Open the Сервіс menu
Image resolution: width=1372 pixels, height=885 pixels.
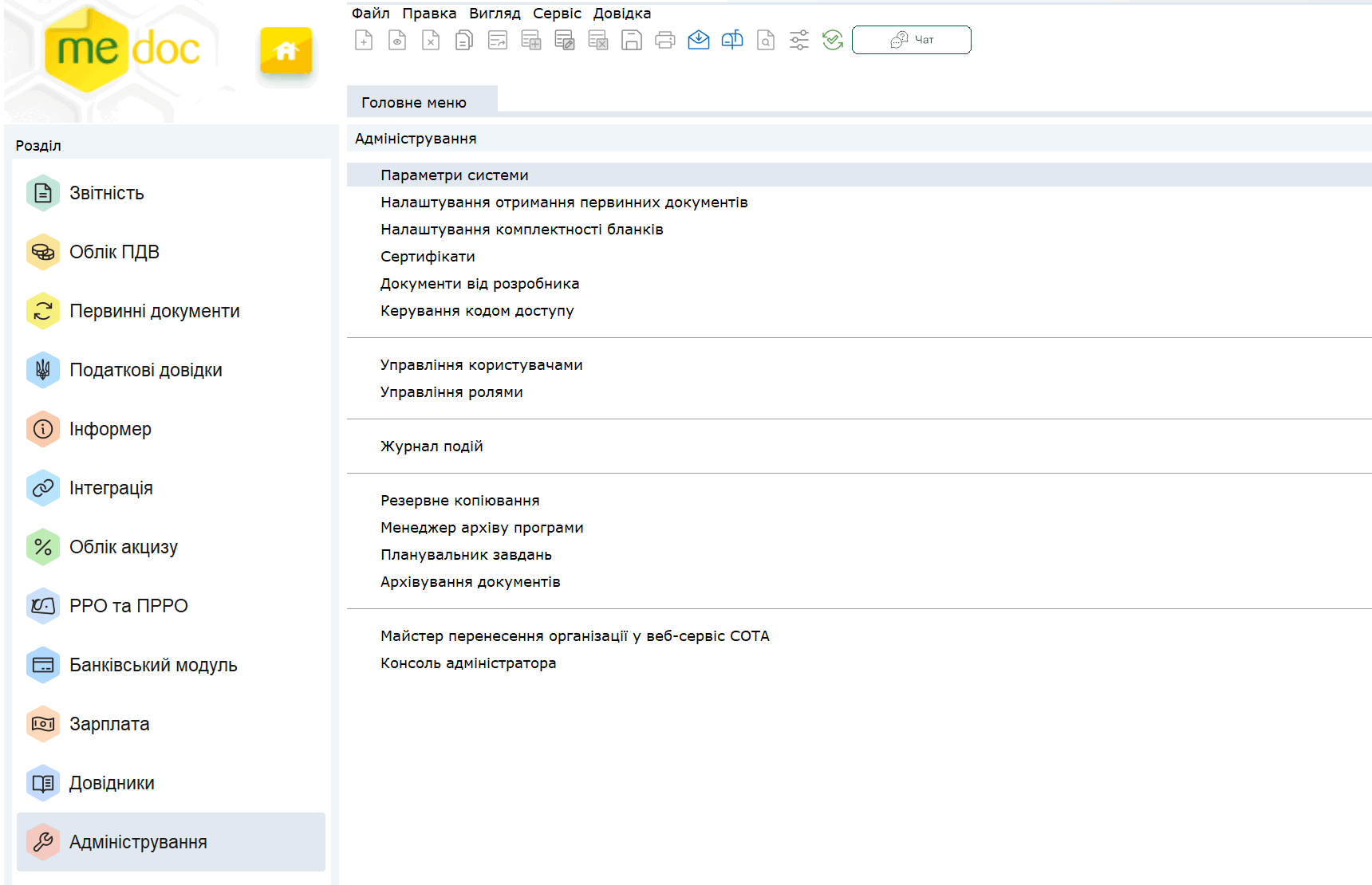(x=557, y=14)
